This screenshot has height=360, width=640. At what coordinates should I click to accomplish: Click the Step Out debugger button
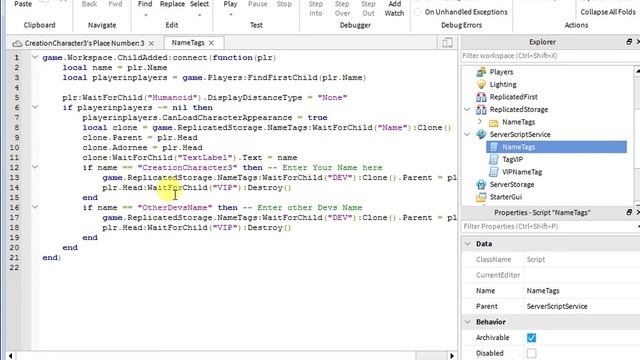tap(368, 8)
